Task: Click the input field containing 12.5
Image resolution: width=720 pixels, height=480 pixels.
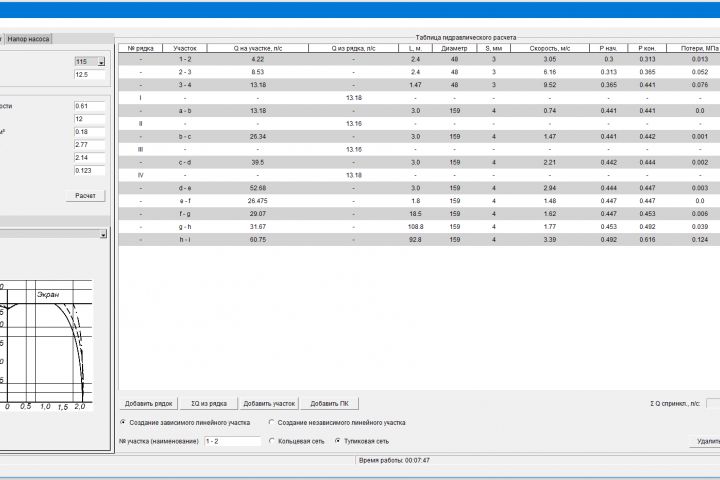Action: [90, 74]
